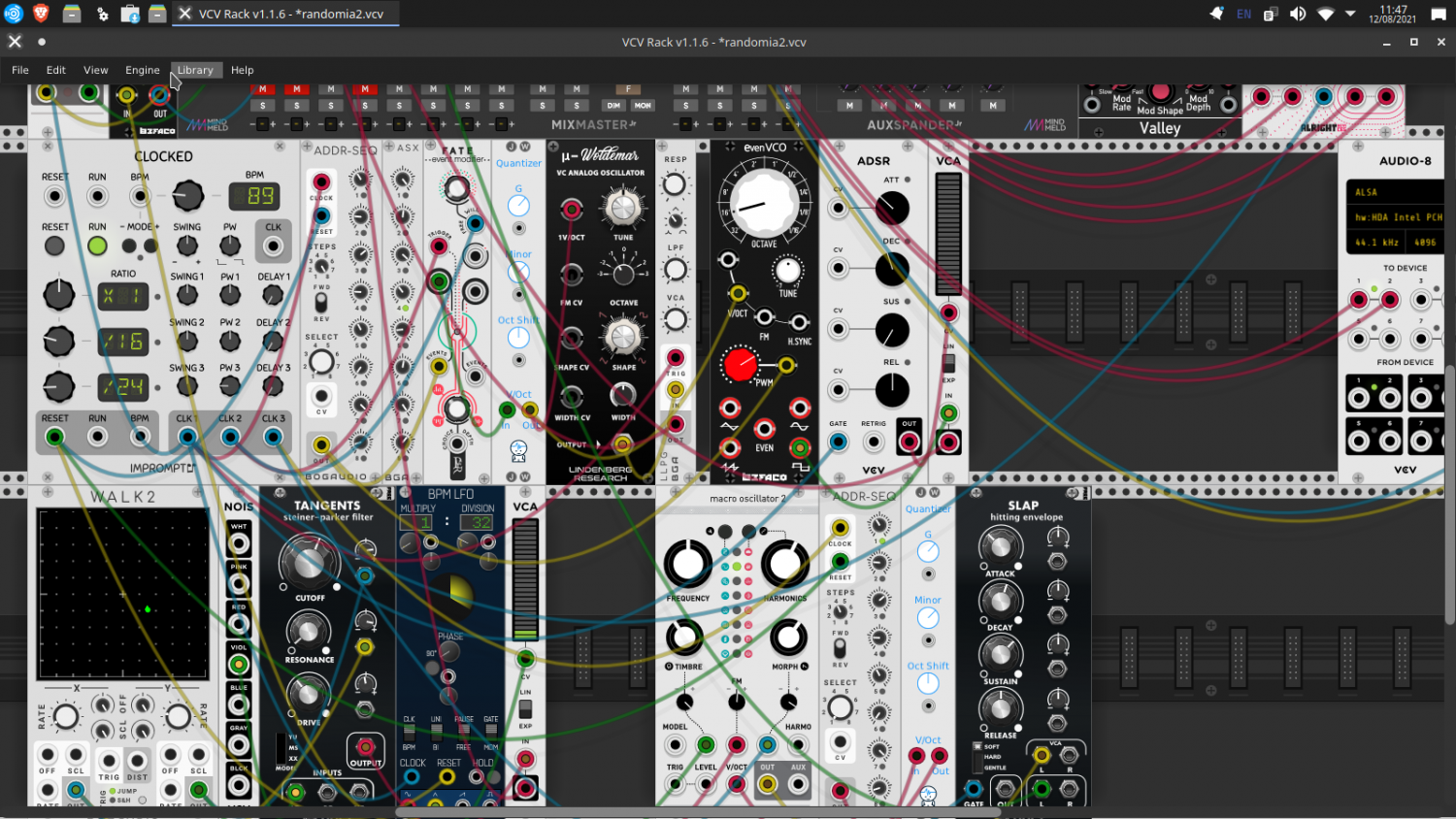This screenshot has height=819, width=1456.
Task: Toggle the green RUN button on Clocked
Action: (97, 246)
